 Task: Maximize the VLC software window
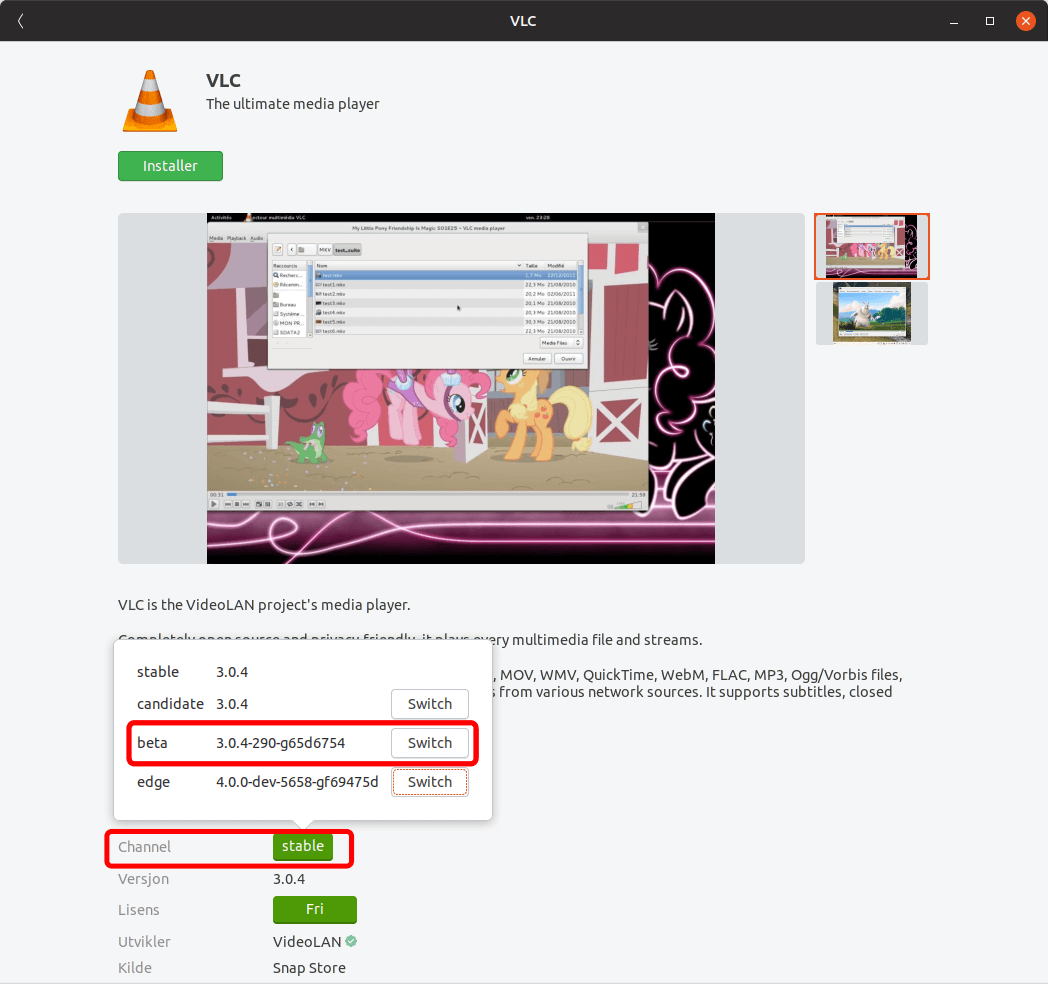coord(990,21)
